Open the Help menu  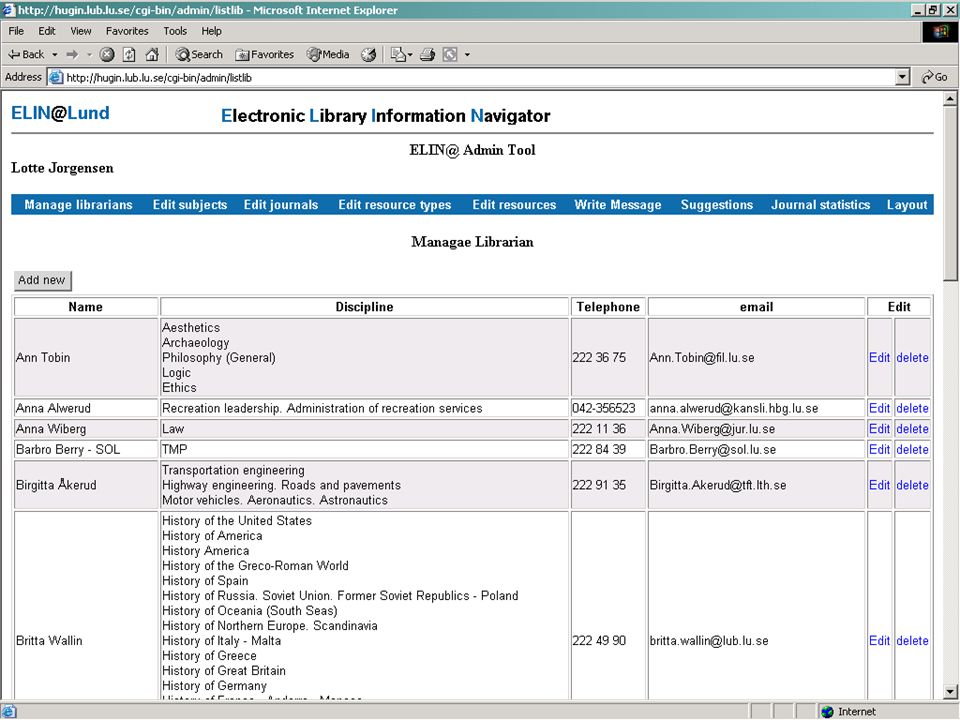click(211, 31)
